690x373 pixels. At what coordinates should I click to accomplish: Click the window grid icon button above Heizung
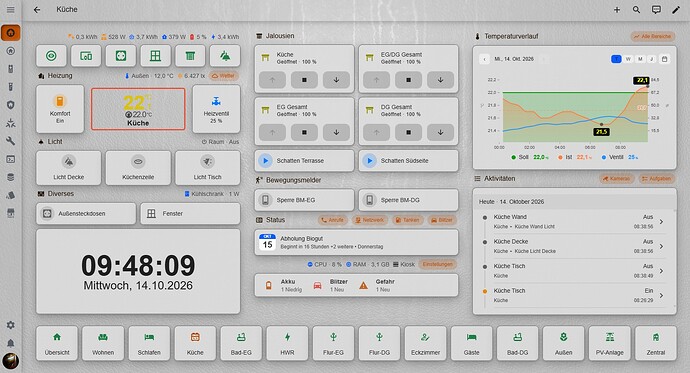click(155, 56)
